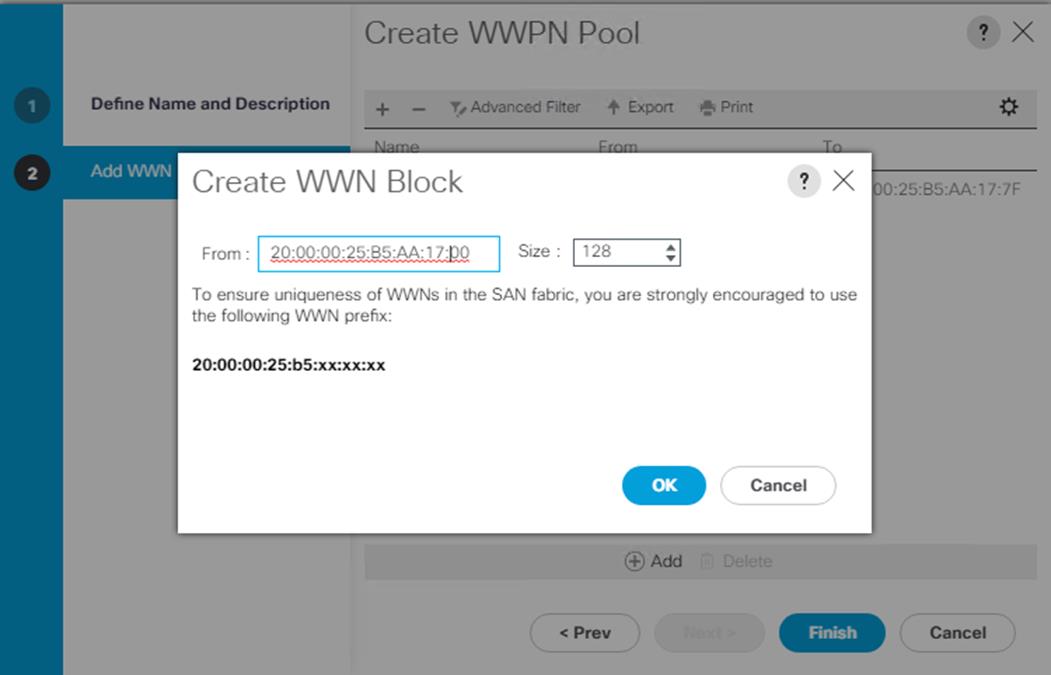1051x675 pixels.
Task: Cancel the Create WWPN Pool wizard
Action: [957, 633]
